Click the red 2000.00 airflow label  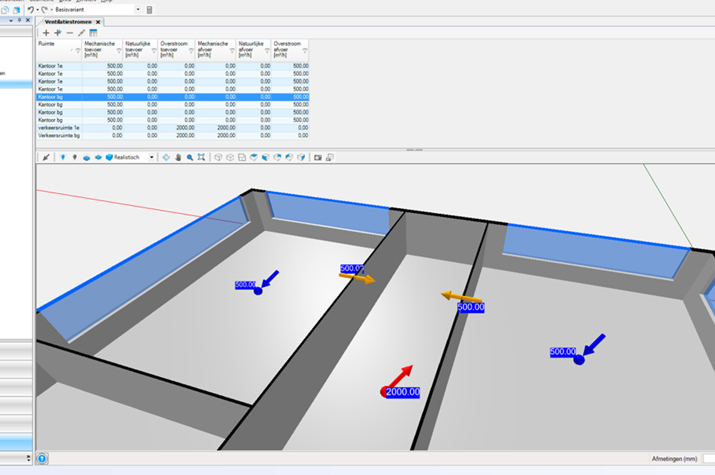[402, 392]
